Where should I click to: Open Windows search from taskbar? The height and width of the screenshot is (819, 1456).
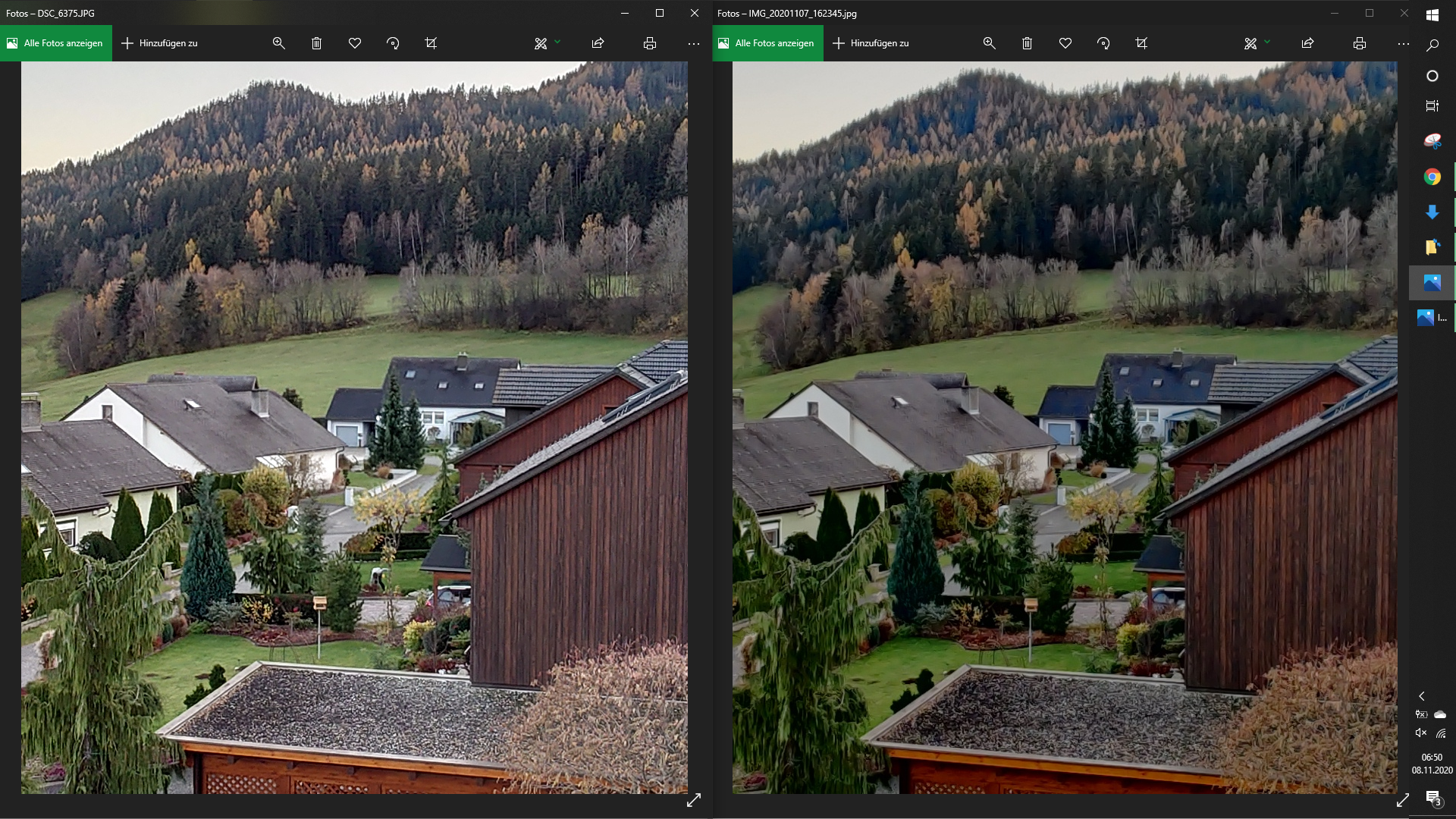1432,45
